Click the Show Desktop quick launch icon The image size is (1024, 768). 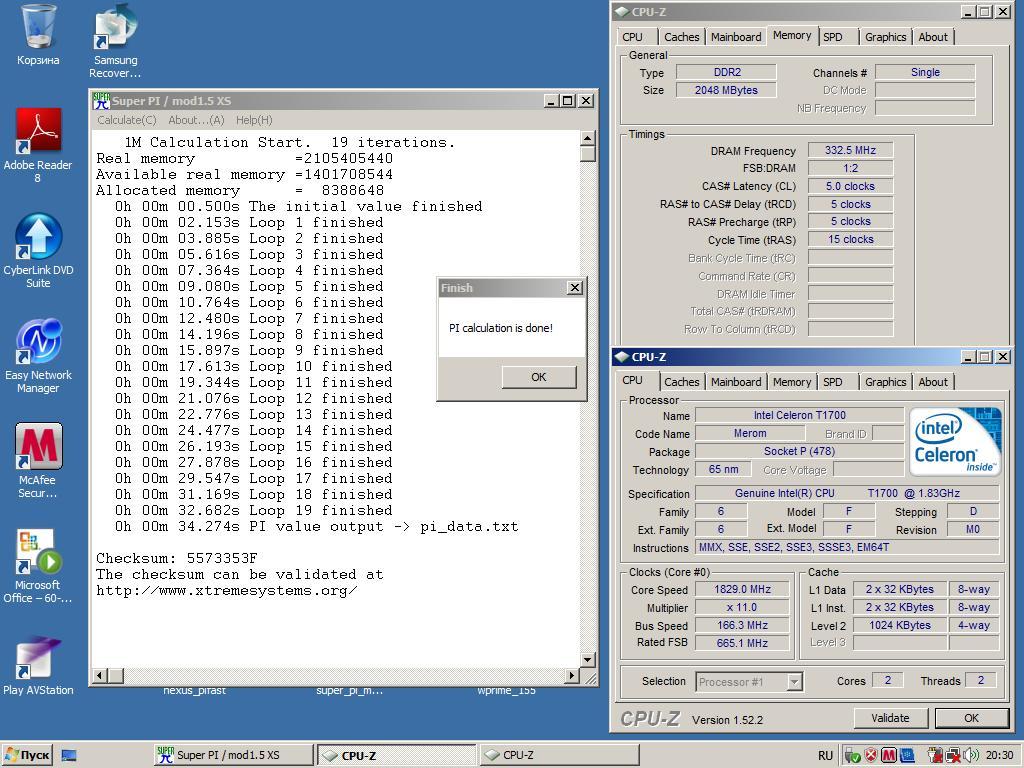(x=69, y=756)
